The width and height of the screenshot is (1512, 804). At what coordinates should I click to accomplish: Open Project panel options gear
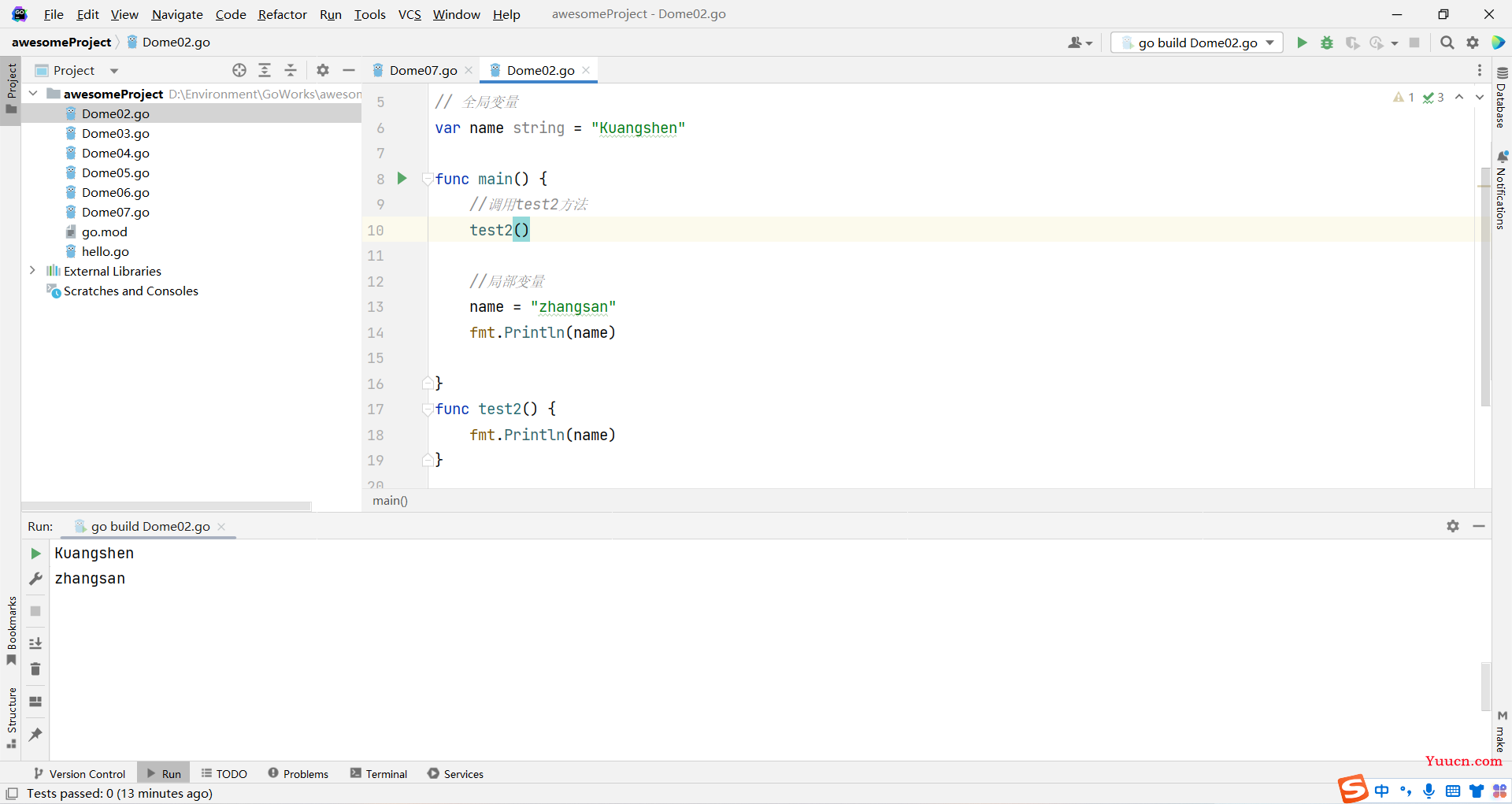point(323,70)
